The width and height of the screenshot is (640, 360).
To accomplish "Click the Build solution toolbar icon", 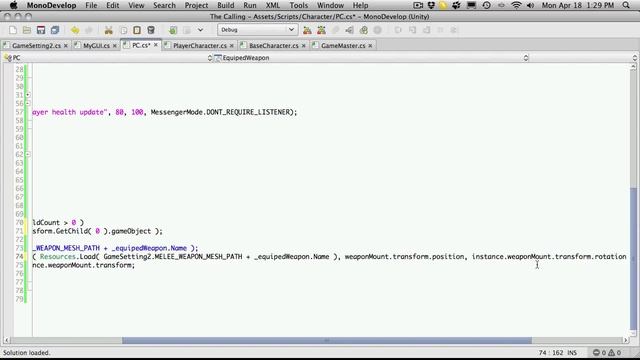I will click(307, 30).
